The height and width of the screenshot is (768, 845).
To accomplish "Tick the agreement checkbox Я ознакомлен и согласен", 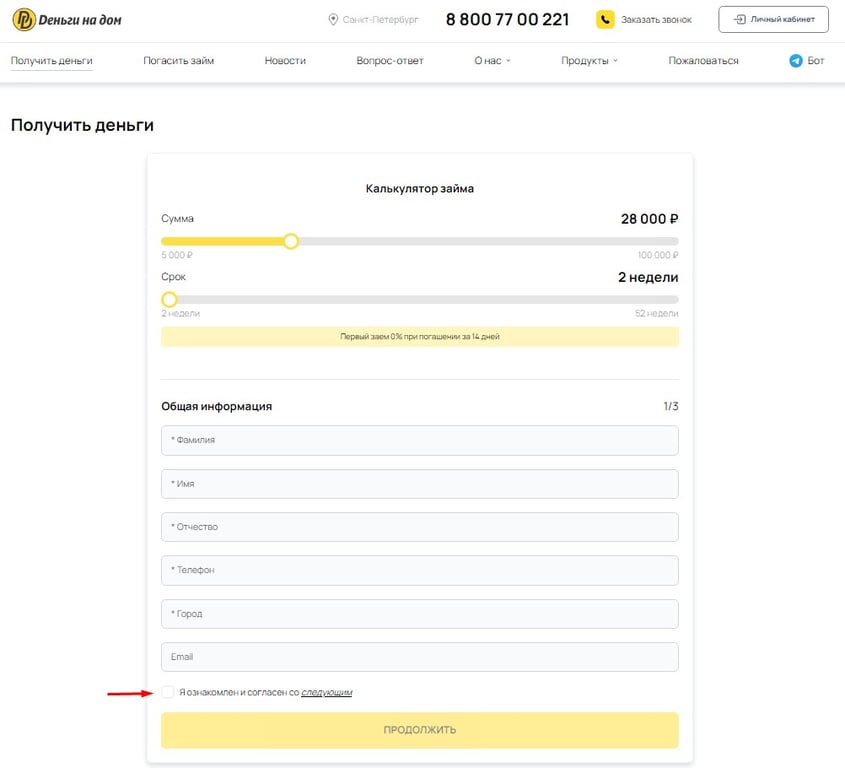I will (168, 692).
